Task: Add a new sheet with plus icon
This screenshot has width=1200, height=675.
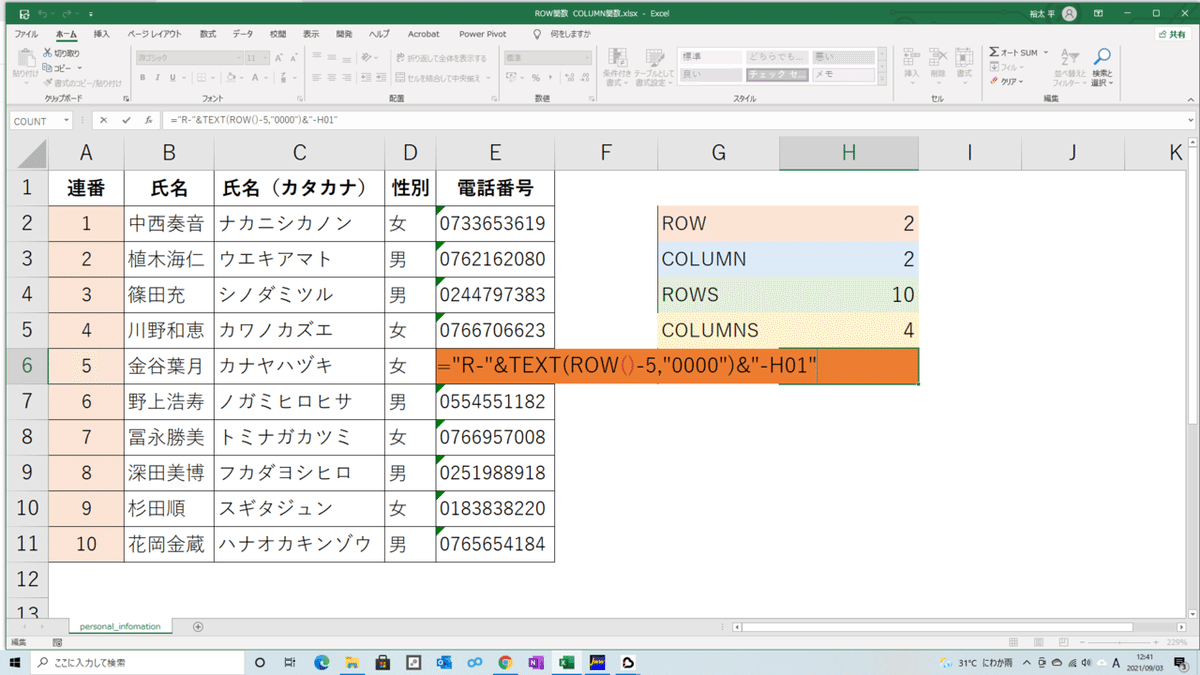Action: [198, 627]
